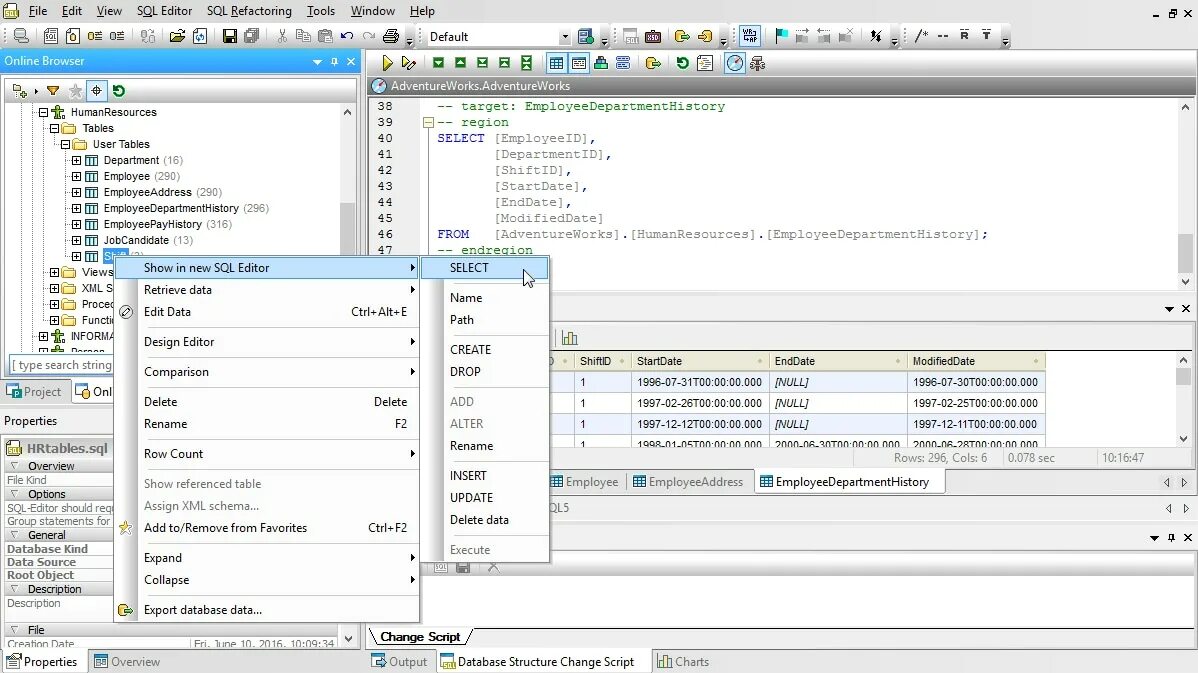Click the Save icon on the toolbar
The height and width of the screenshot is (673, 1198).
[228, 36]
